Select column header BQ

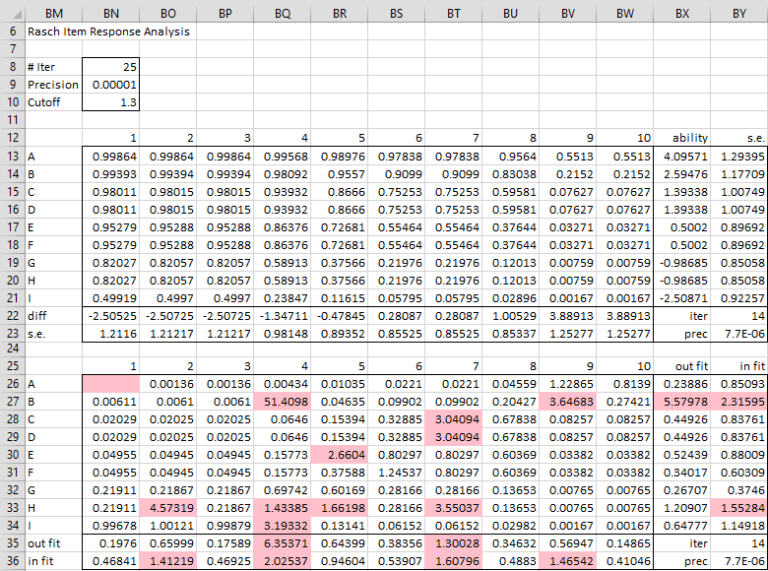pos(282,13)
